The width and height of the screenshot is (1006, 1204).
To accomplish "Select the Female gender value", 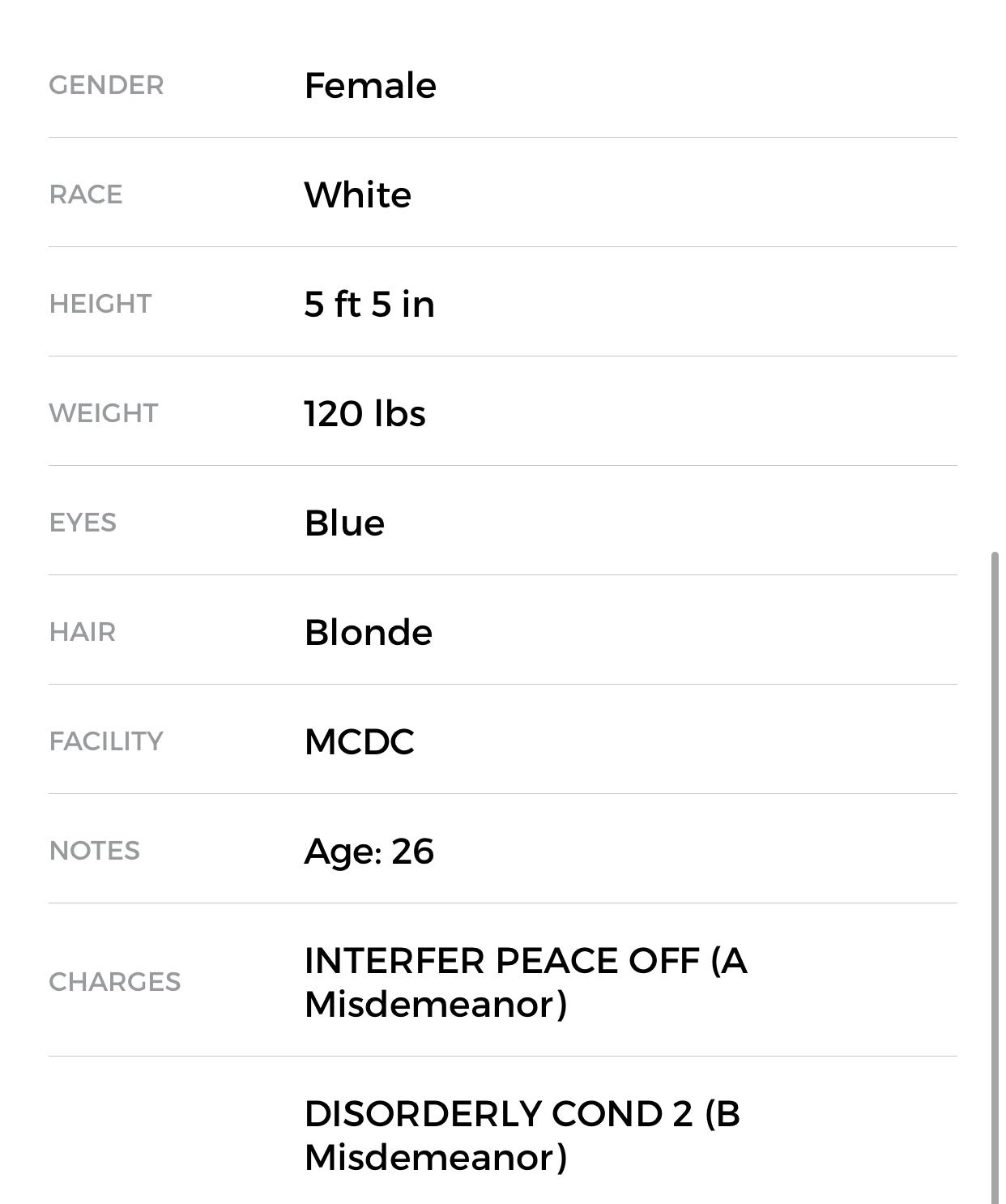I will 370,85.
